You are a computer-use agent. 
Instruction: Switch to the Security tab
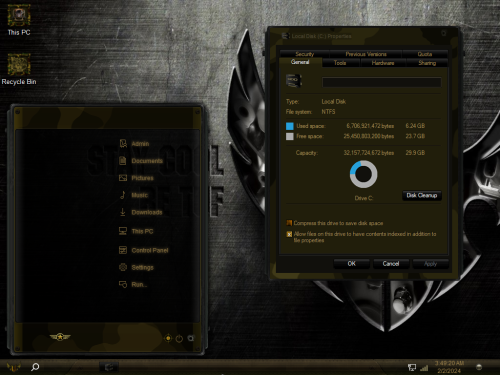point(304,54)
